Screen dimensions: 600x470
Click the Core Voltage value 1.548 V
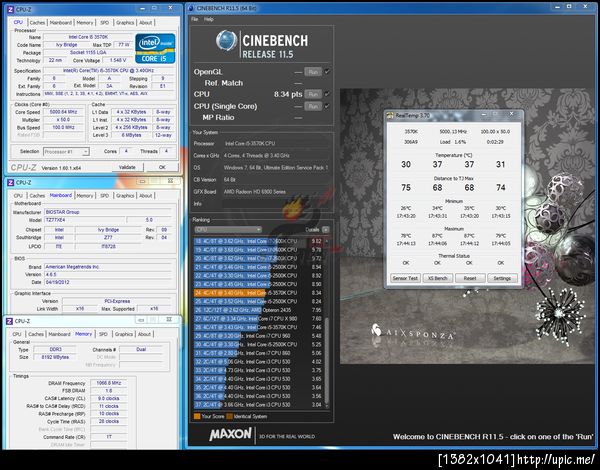tap(118, 60)
